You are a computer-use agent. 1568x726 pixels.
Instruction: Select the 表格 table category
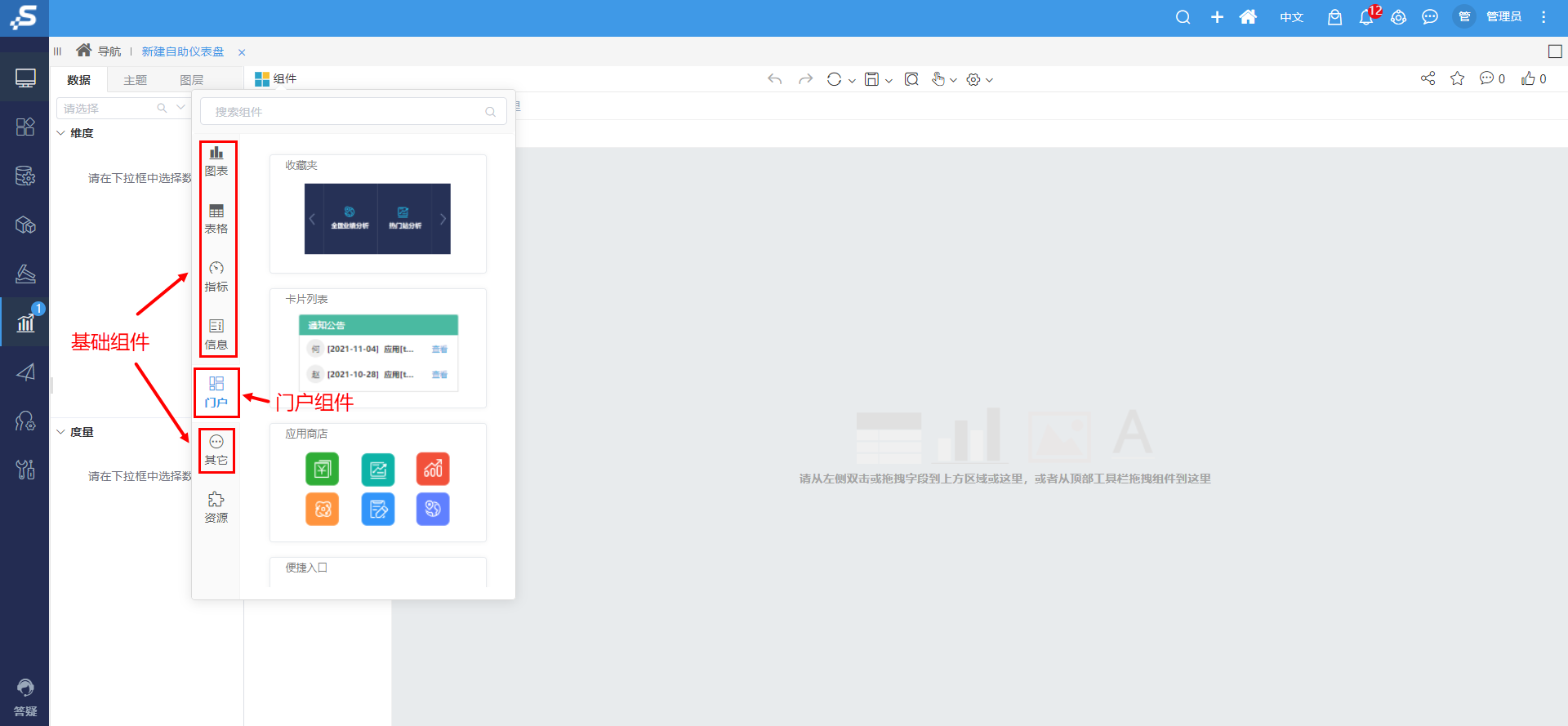click(216, 220)
